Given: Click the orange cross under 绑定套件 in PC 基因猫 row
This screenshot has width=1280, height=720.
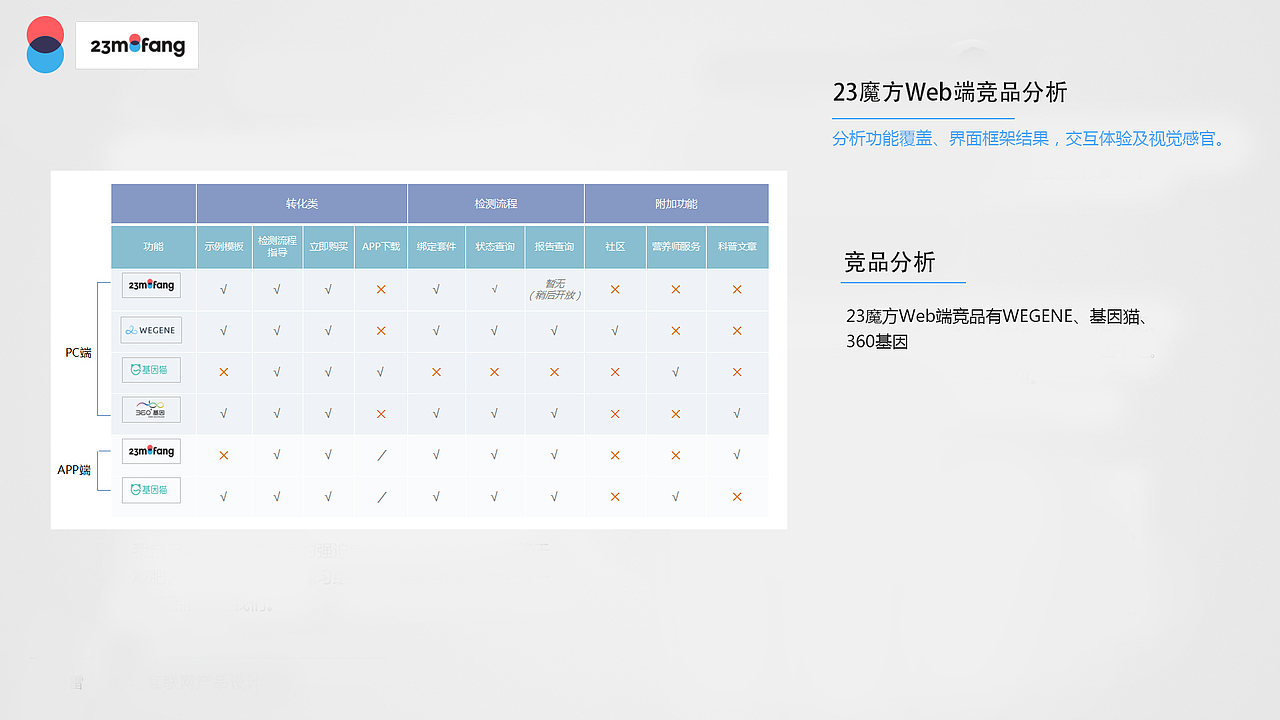Looking at the screenshot, I should pos(436,372).
